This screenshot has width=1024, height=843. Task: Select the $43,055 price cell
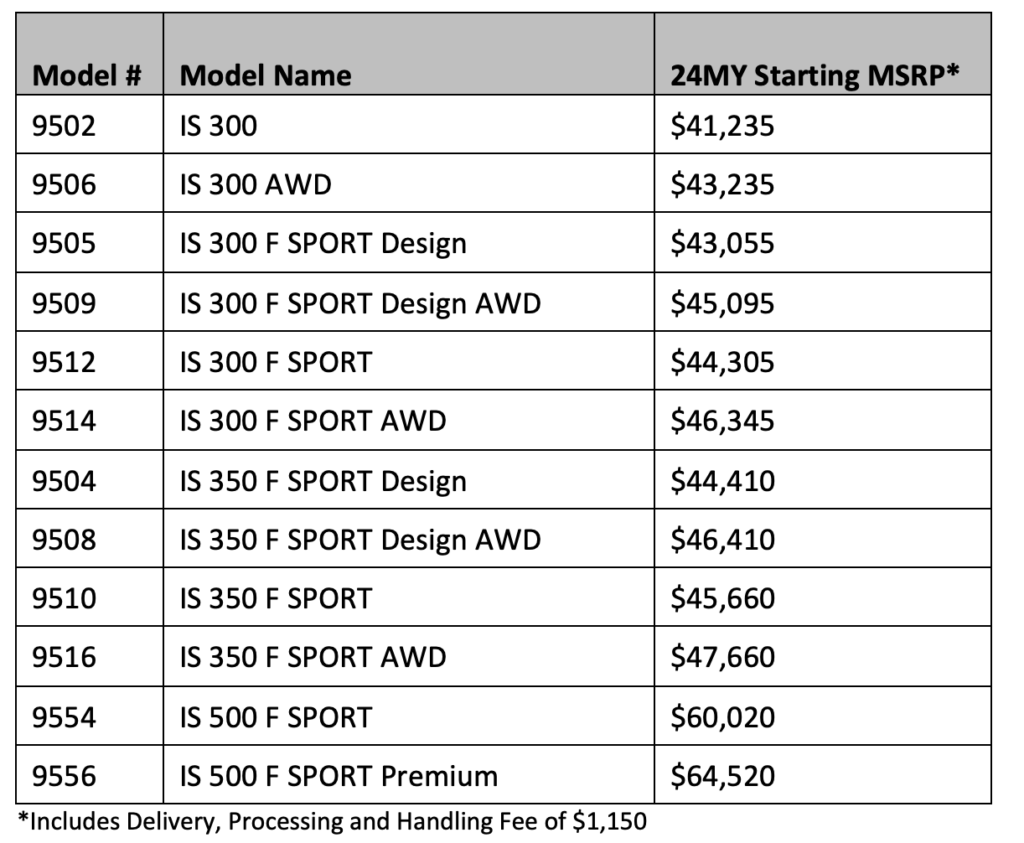[x=722, y=244]
